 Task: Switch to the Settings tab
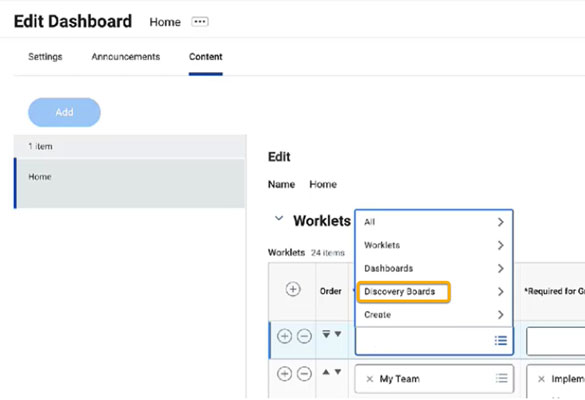45,57
